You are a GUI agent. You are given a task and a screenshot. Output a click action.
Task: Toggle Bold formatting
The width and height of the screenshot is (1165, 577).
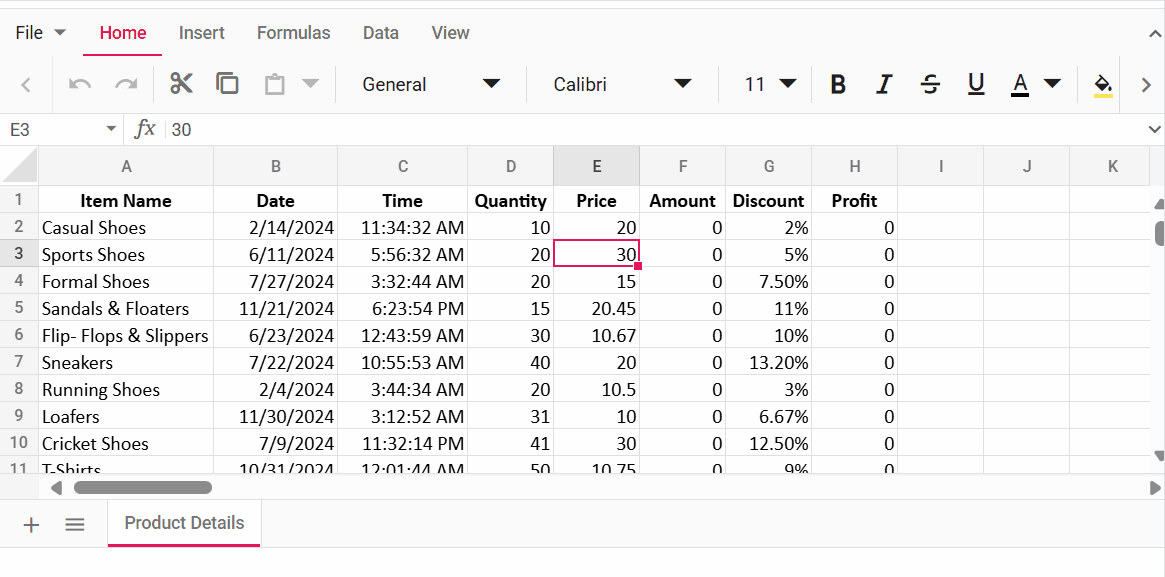tap(837, 84)
